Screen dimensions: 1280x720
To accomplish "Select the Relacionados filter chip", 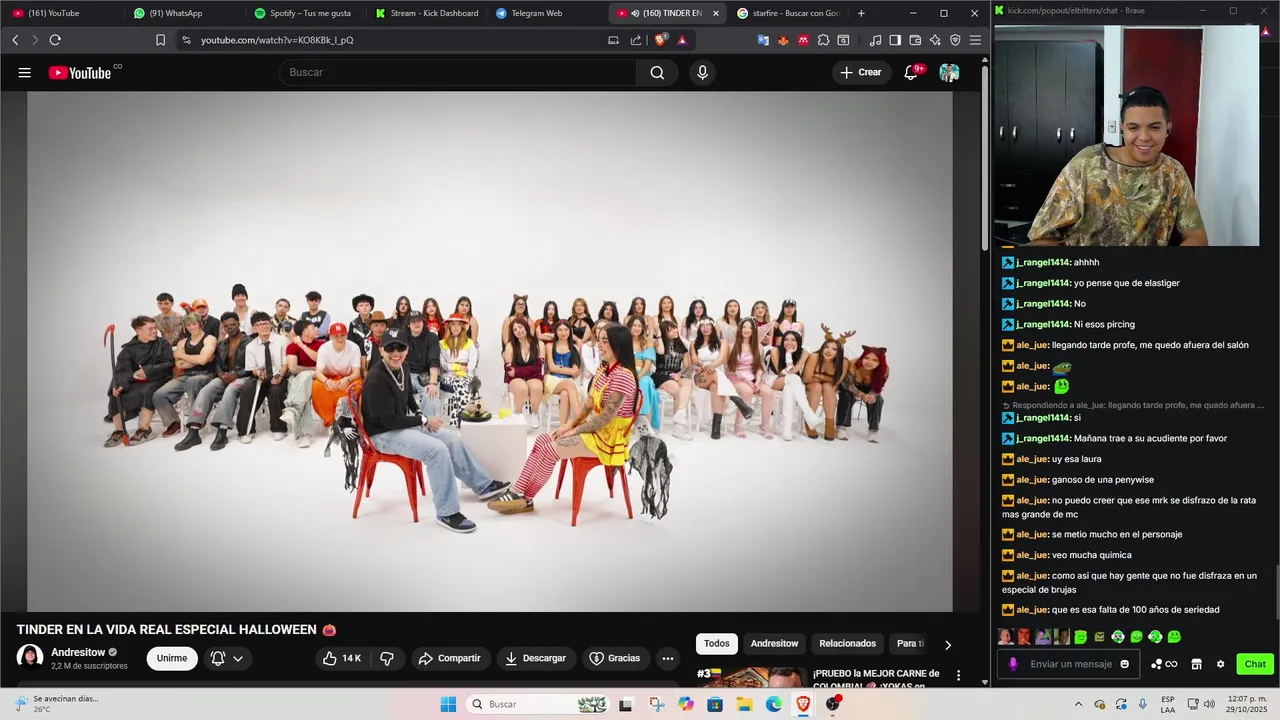I will tap(848, 644).
